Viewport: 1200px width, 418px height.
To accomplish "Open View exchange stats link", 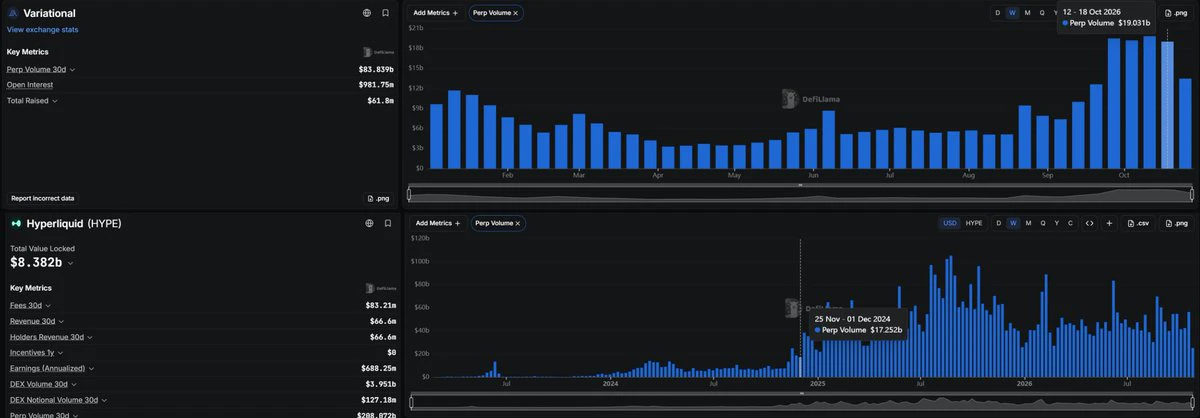I will (x=43, y=30).
